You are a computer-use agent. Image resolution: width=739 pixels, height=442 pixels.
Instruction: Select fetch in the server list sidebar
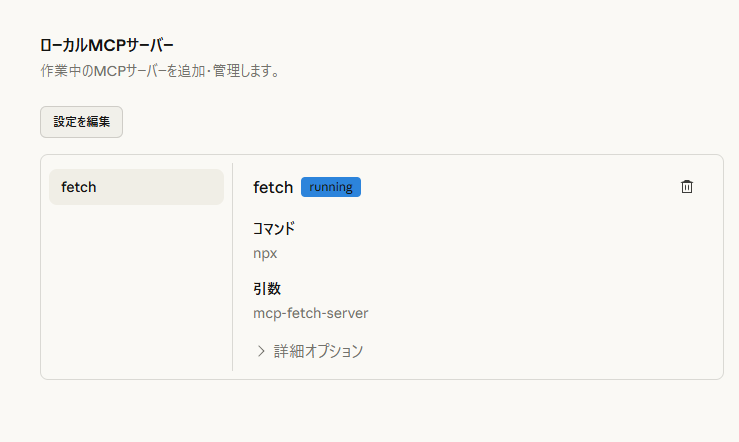pyautogui.click(x=136, y=187)
